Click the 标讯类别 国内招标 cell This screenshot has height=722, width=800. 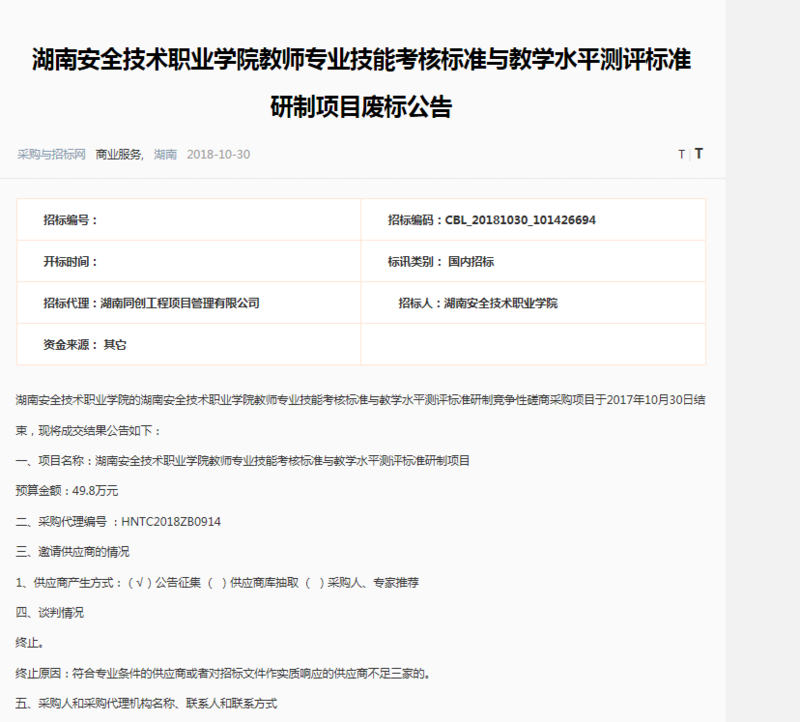click(533, 261)
